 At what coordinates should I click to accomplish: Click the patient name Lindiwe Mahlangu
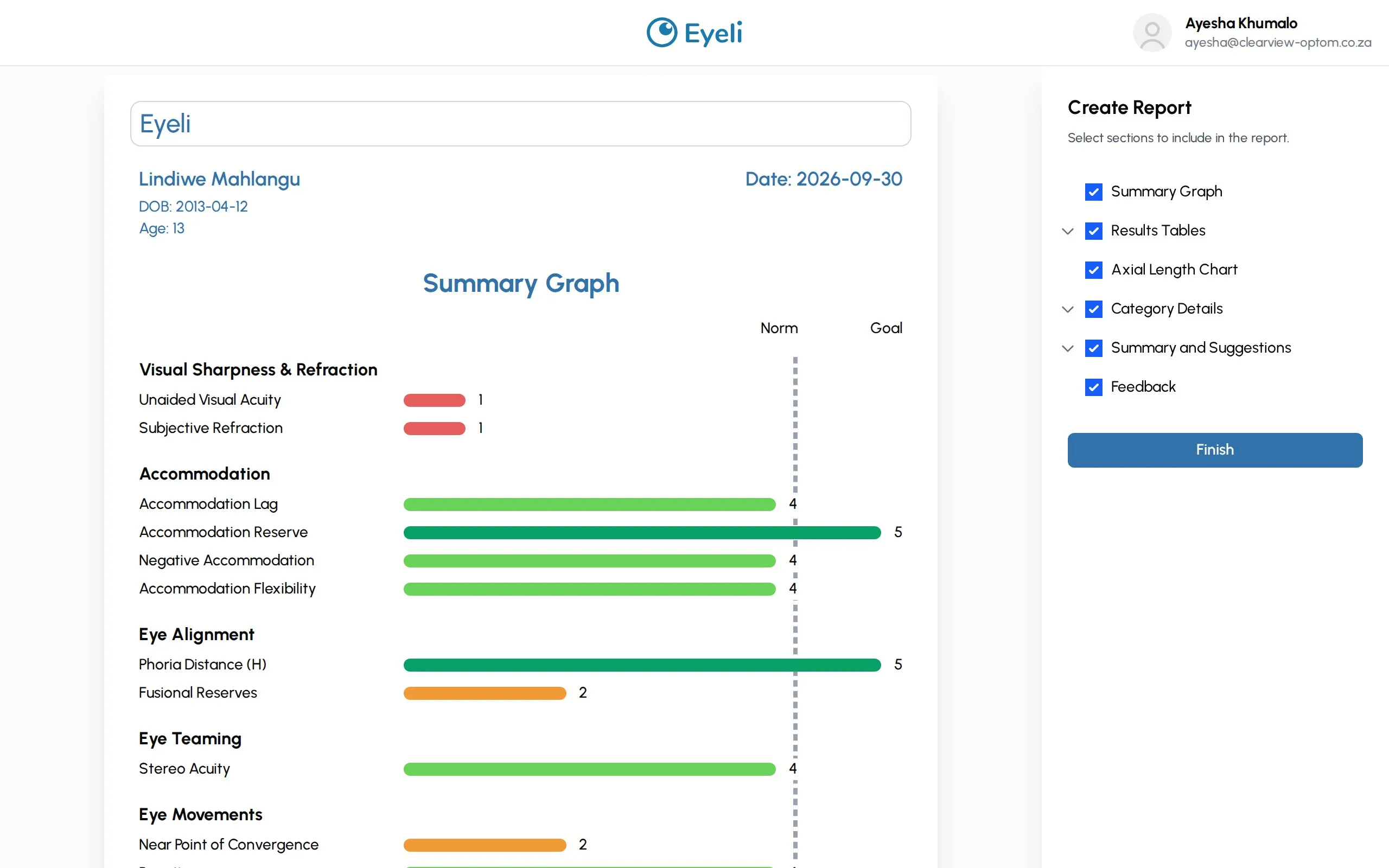(x=219, y=179)
